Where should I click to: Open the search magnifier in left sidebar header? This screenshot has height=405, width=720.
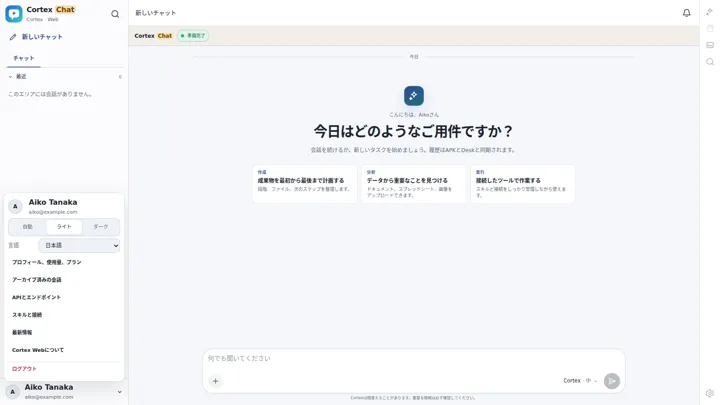click(x=115, y=14)
